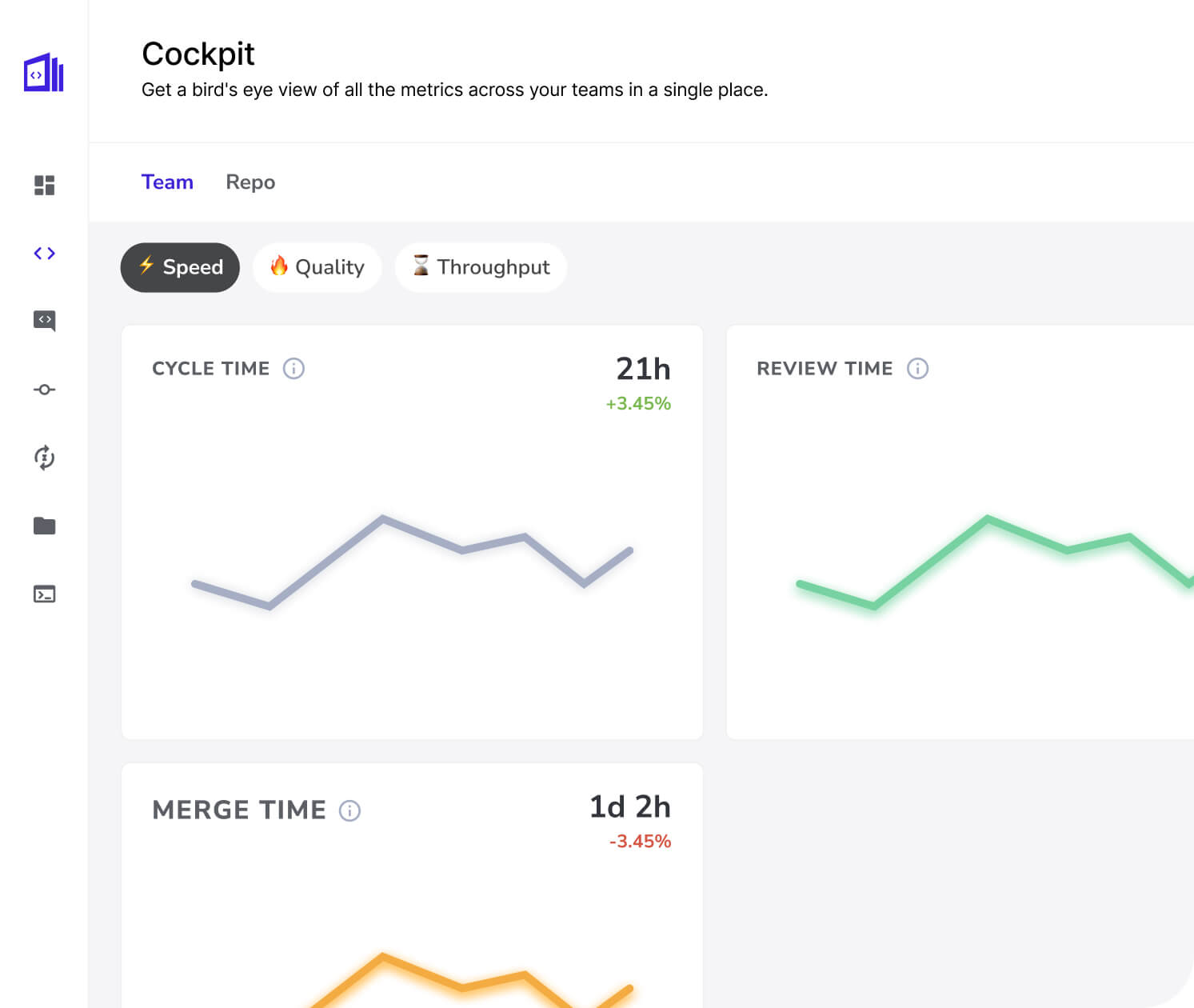Show info for Merge Time
This screenshot has width=1194, height=1008.
pyautogui.click(x=349, y=810)
